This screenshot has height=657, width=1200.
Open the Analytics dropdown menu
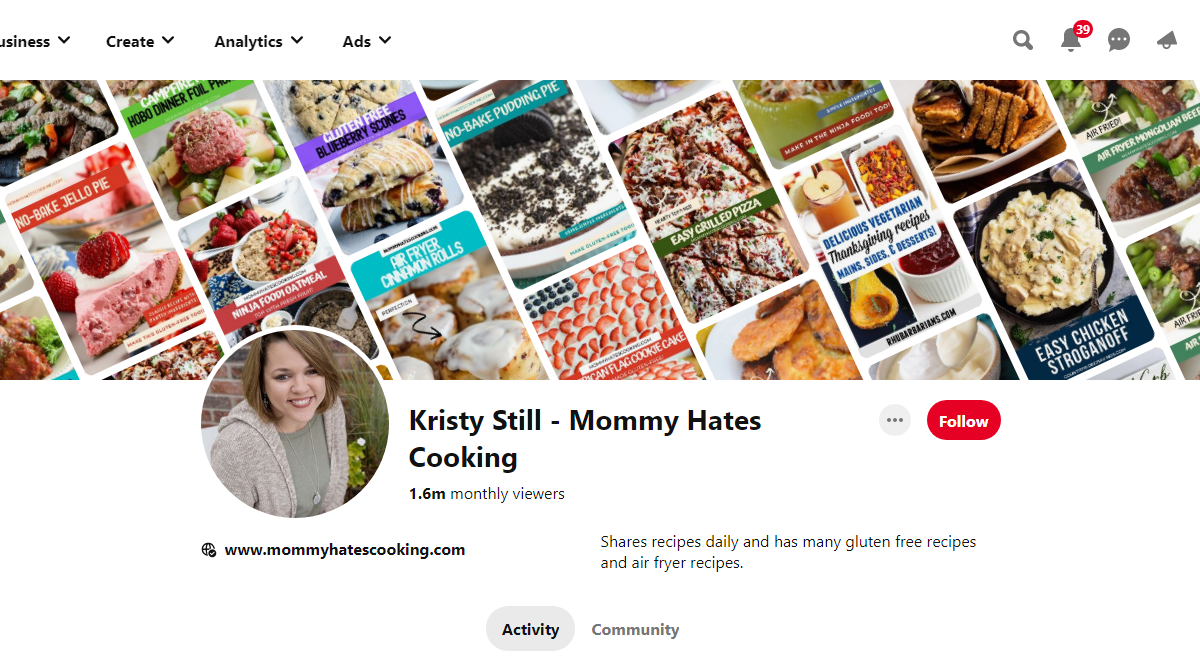(x=259, y=41)
